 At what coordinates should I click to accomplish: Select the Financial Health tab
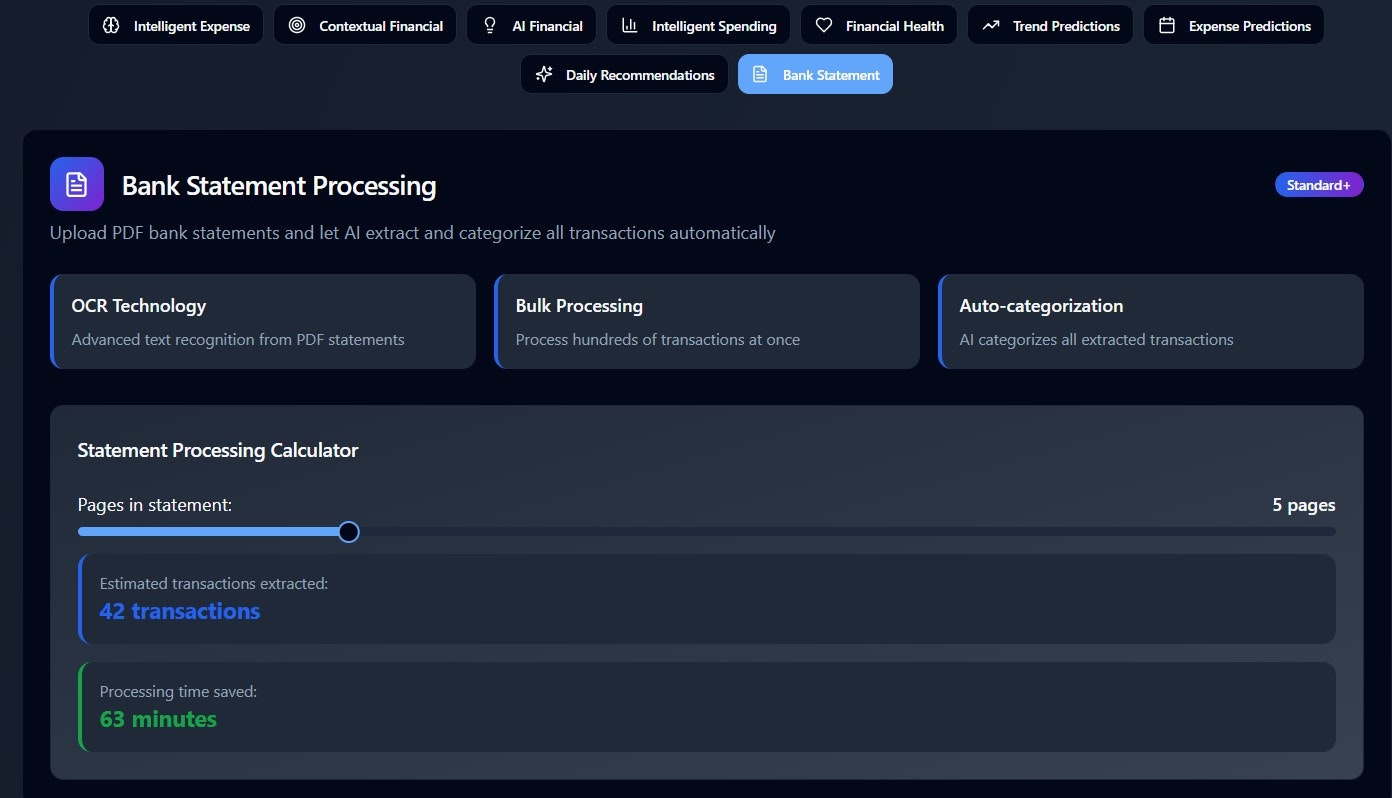[879, 25]
